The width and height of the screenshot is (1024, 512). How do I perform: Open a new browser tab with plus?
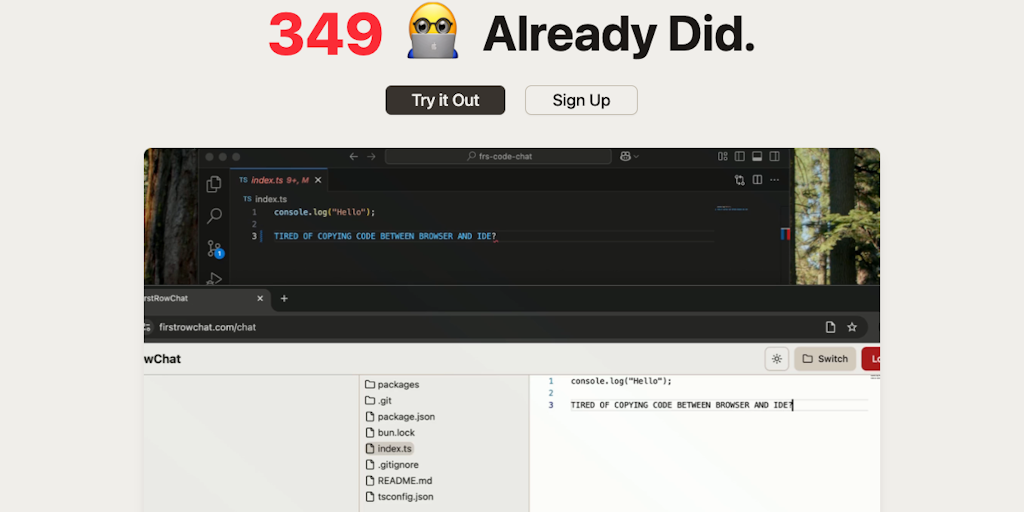(x=284, y=298)
